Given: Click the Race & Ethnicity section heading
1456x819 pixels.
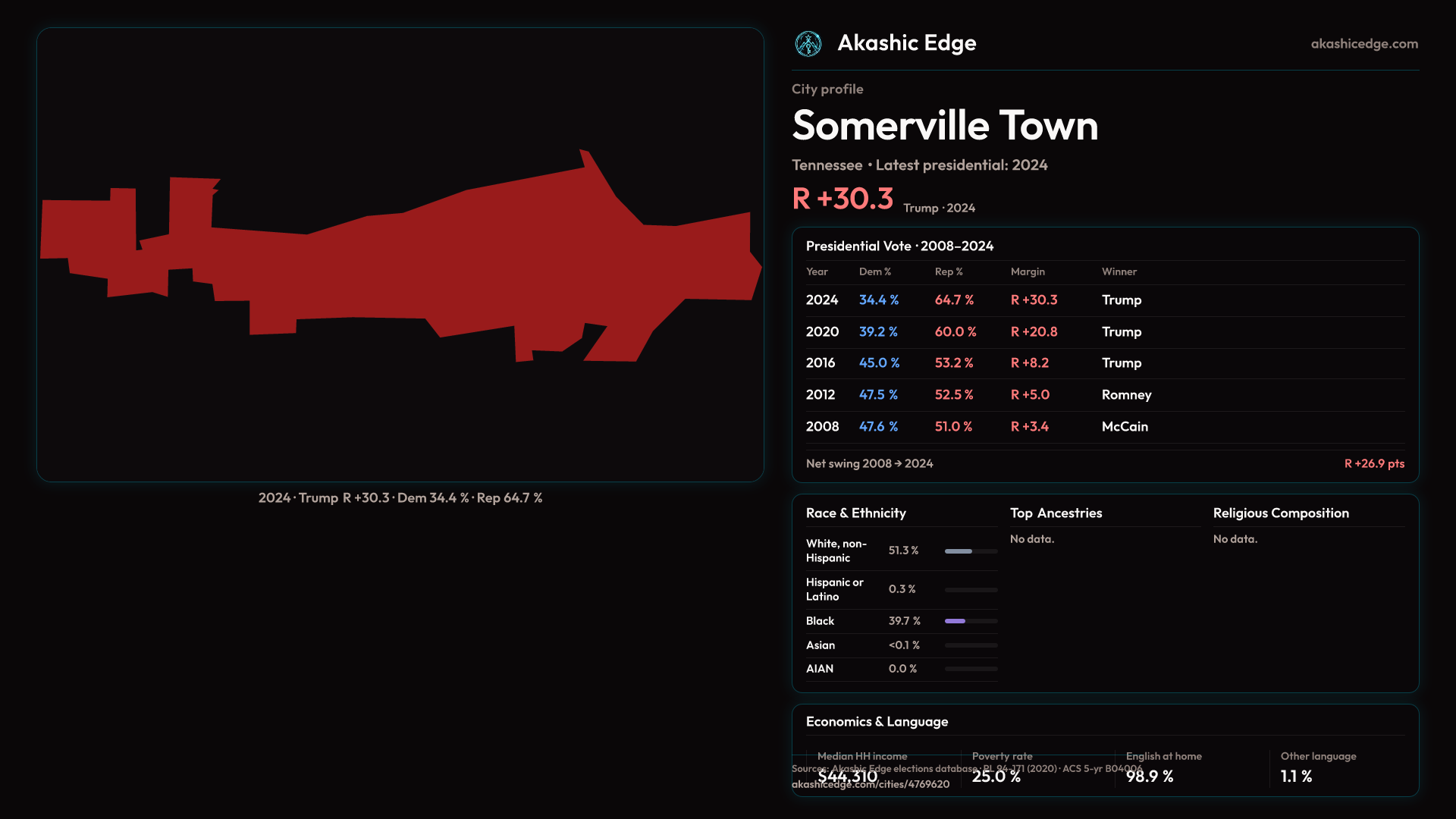Looking at the screenshot, I should pos(855,513).
